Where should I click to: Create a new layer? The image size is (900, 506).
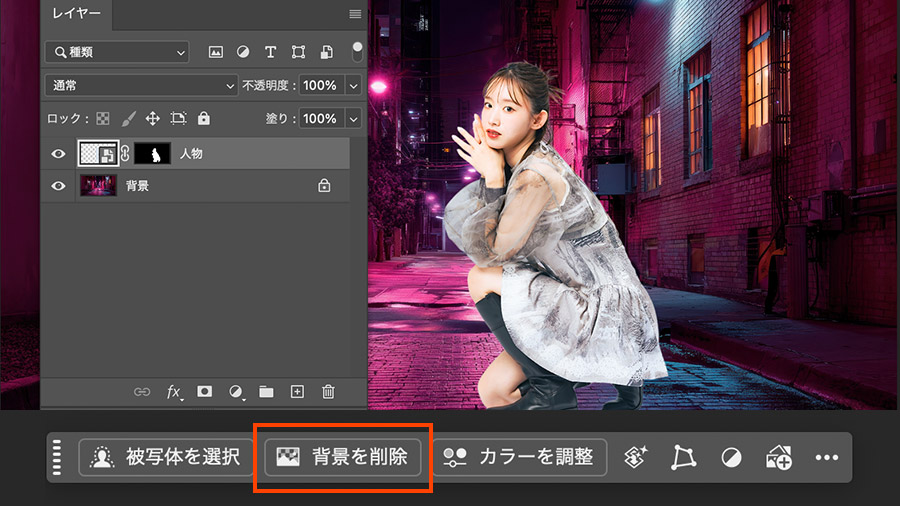click(x=297, y=392)
